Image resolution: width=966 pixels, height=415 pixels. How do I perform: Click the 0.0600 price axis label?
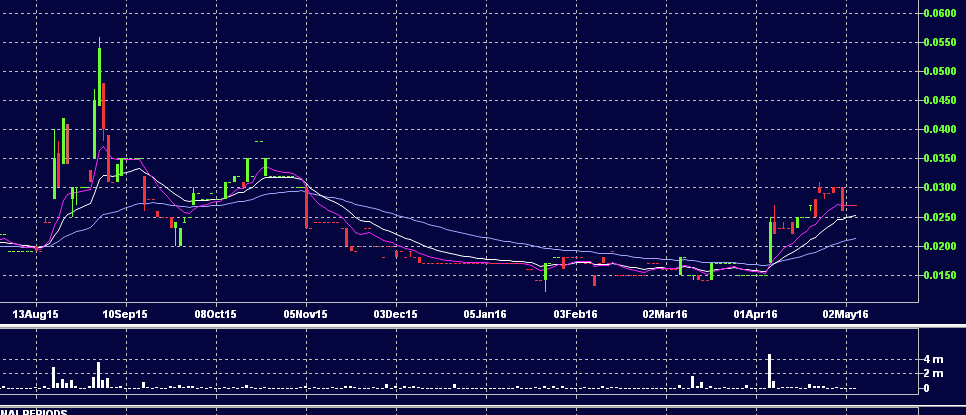[x=940, y=13]
